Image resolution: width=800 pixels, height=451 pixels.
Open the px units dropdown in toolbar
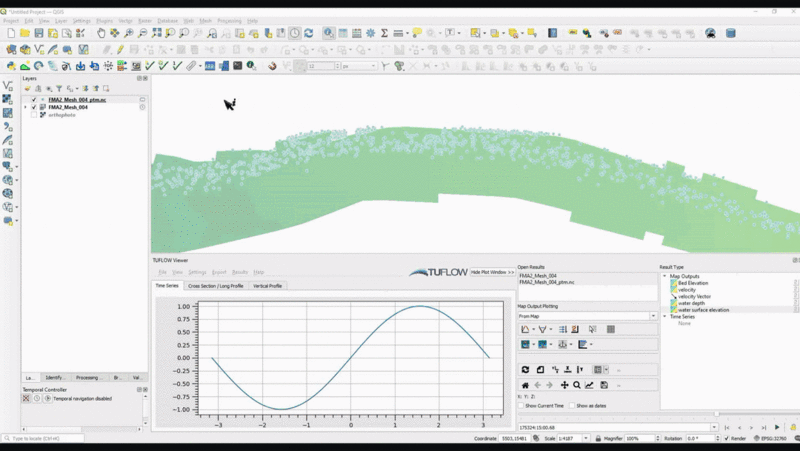pyautogui.click(x=373, y=66)
